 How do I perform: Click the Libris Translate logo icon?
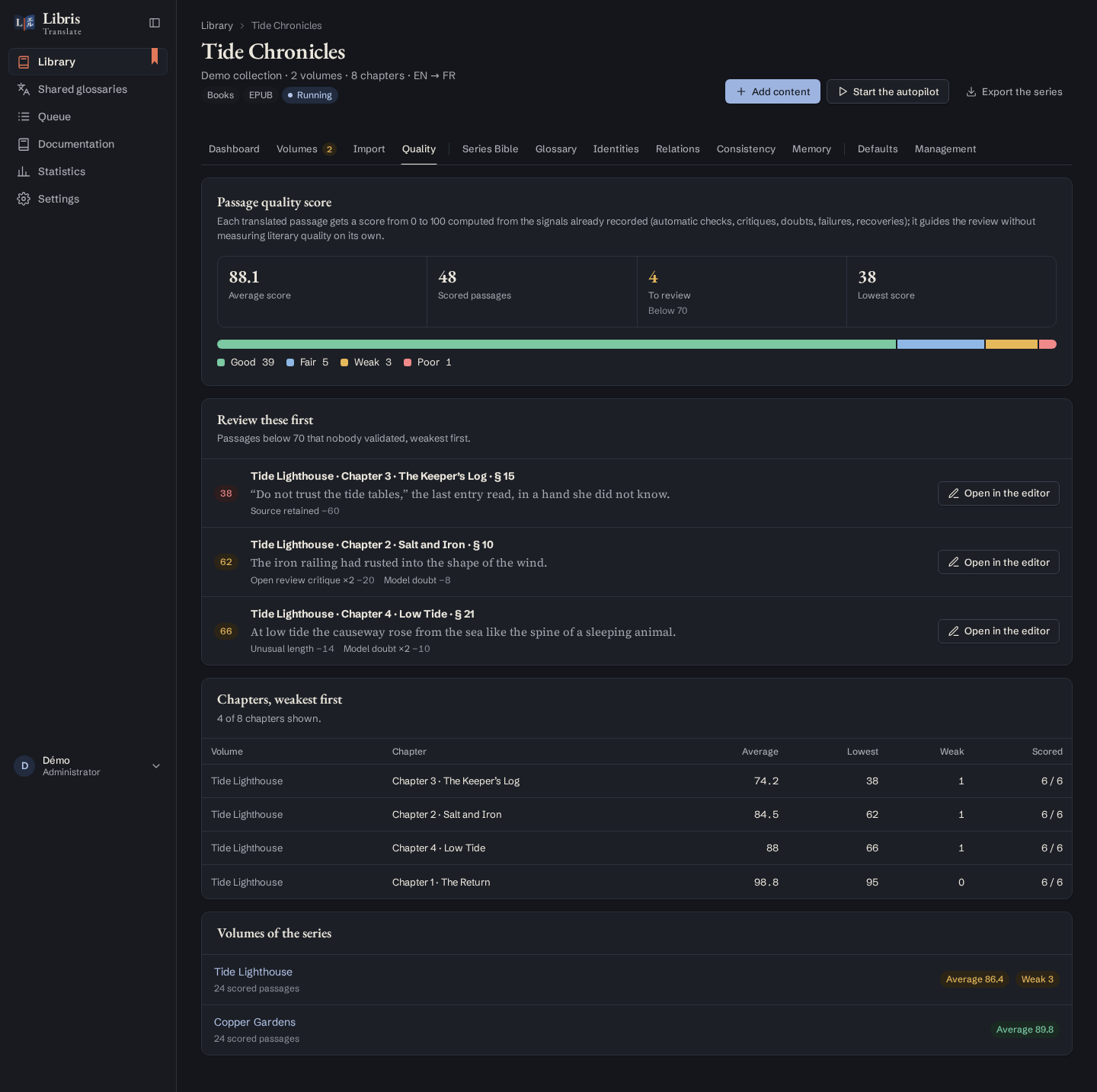[x=24, y=23]
